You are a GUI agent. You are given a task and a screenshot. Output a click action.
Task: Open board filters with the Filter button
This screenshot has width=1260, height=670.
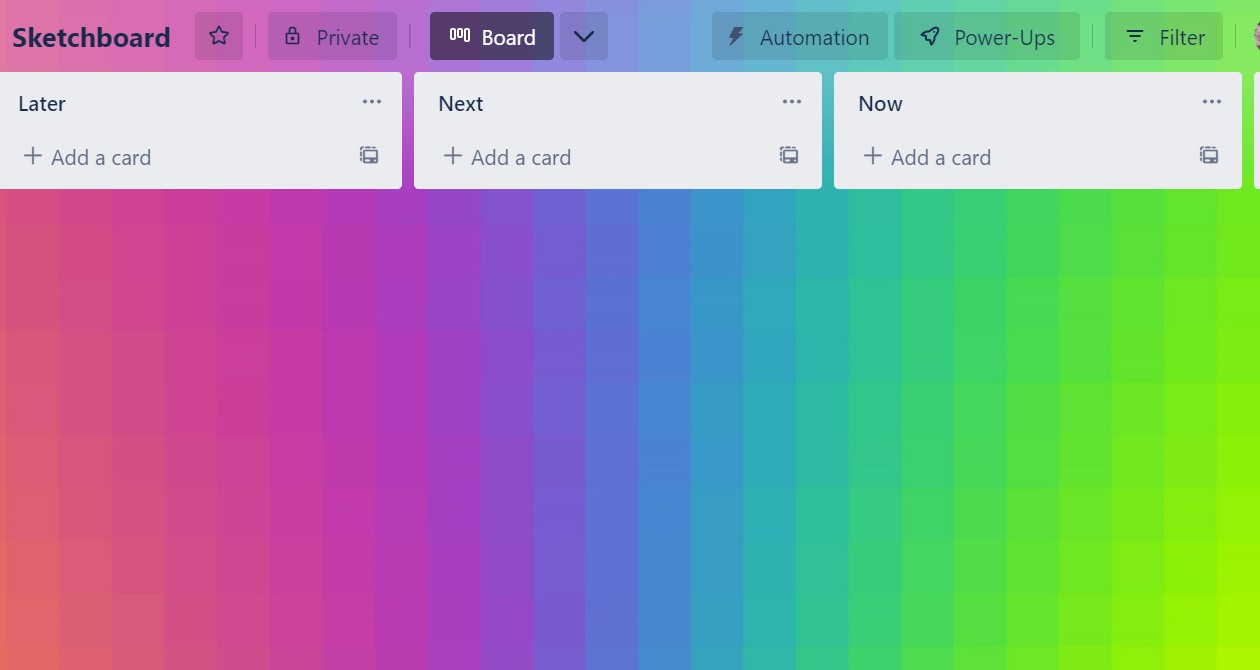tap(1164, 36)
